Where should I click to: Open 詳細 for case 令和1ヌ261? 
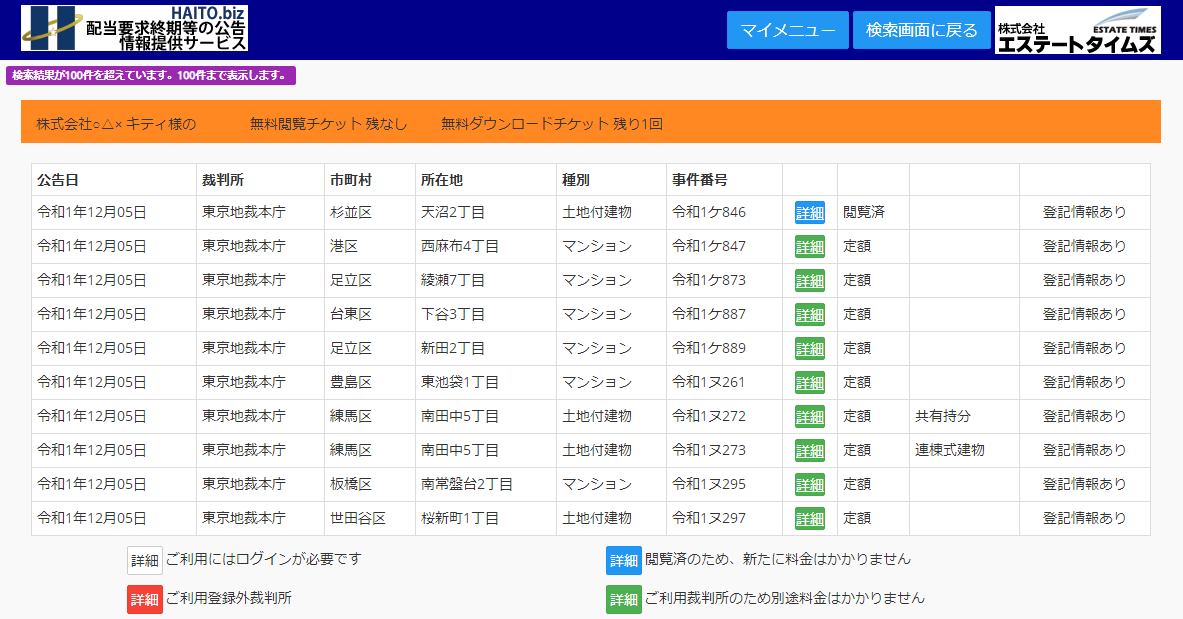tap(809, 382)
